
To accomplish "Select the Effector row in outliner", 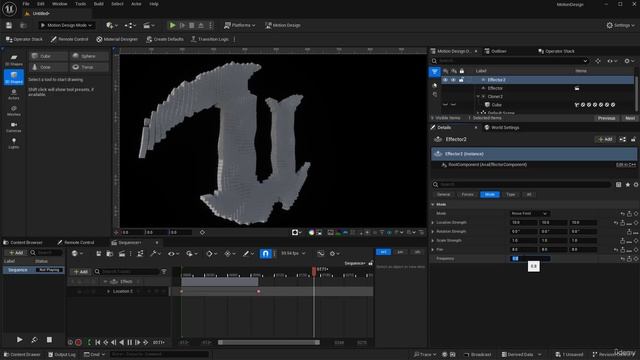I will (495, 88).
